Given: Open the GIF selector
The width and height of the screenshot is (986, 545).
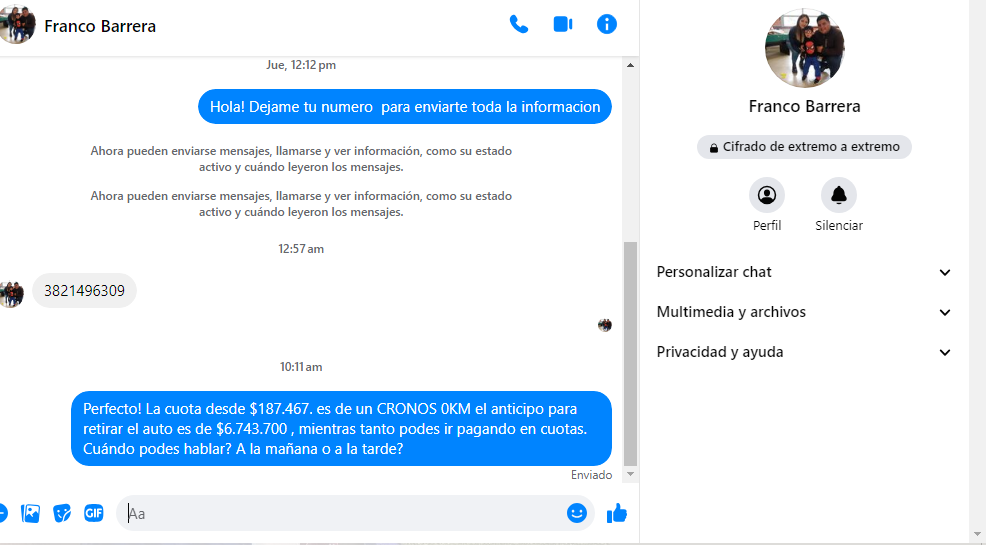Looking at the screenshot, I should [93, 513].
